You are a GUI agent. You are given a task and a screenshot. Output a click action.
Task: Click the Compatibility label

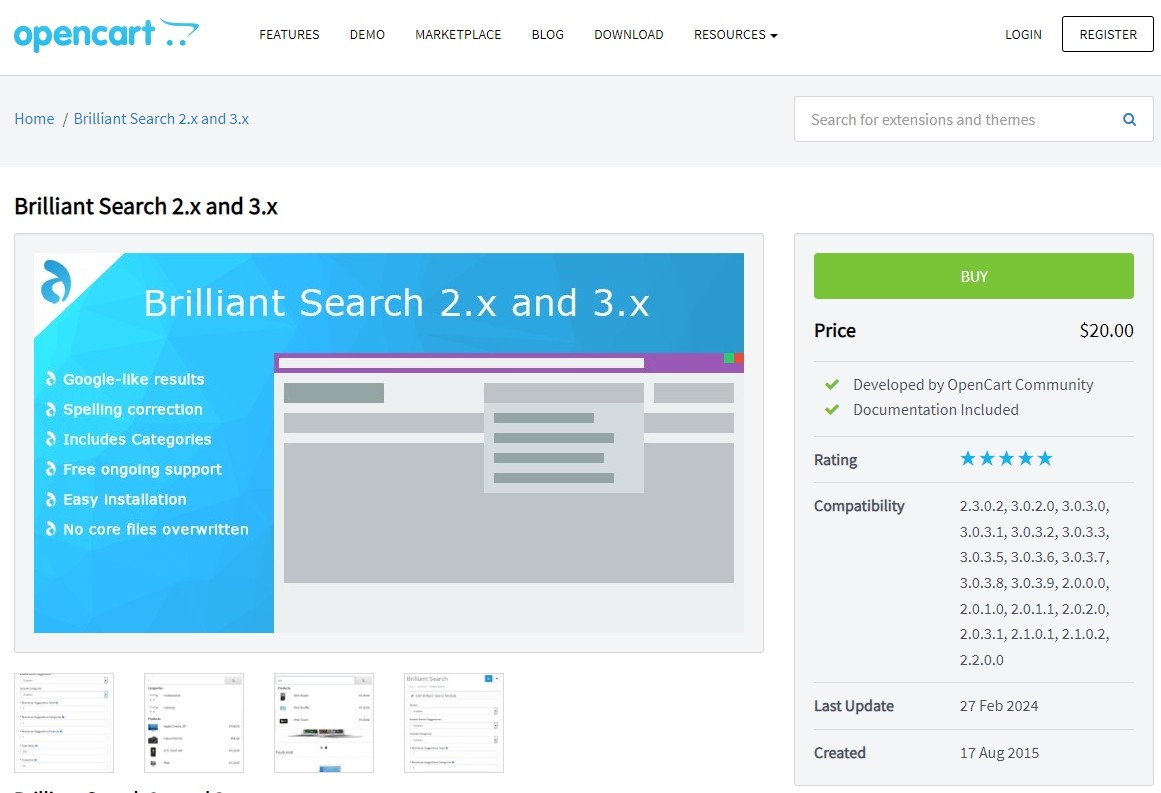click(859, 506)
